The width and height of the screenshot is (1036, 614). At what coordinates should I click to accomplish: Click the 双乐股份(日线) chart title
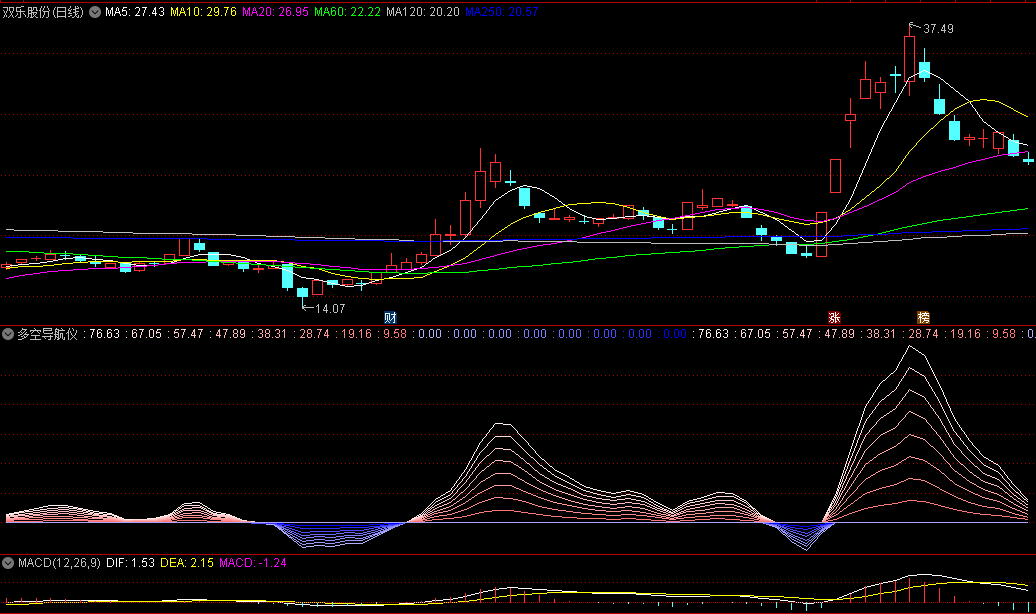(44, 12)
